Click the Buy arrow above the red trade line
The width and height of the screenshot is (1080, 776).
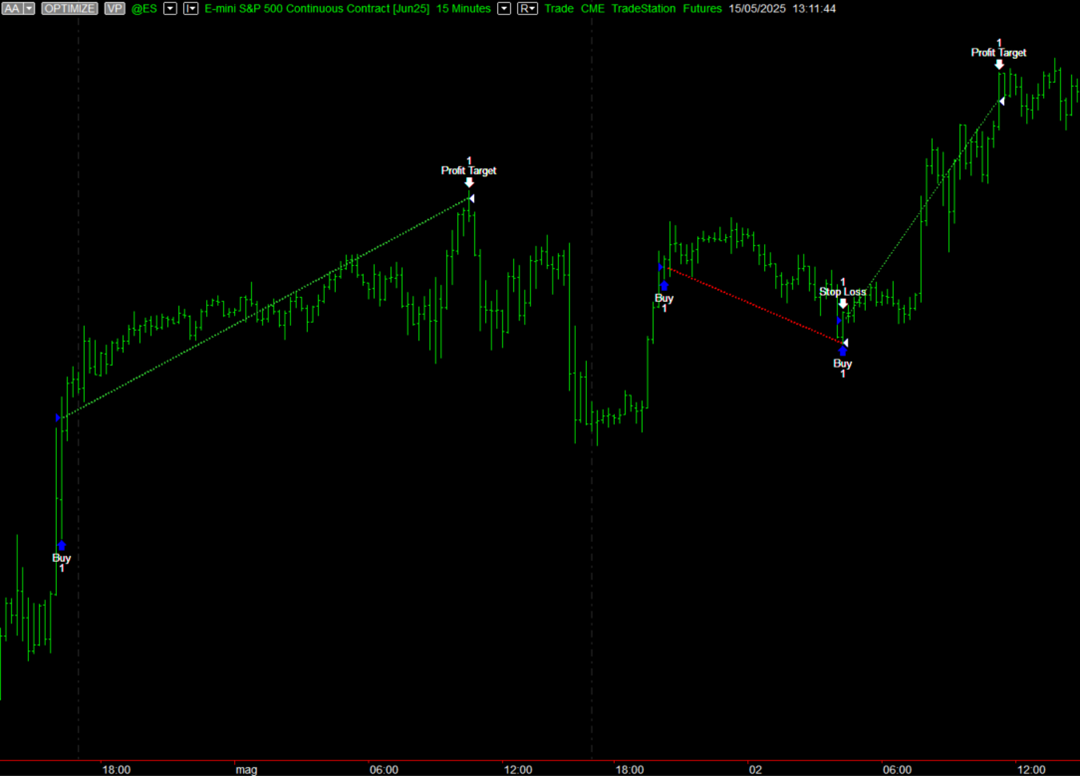pos(664,286)
